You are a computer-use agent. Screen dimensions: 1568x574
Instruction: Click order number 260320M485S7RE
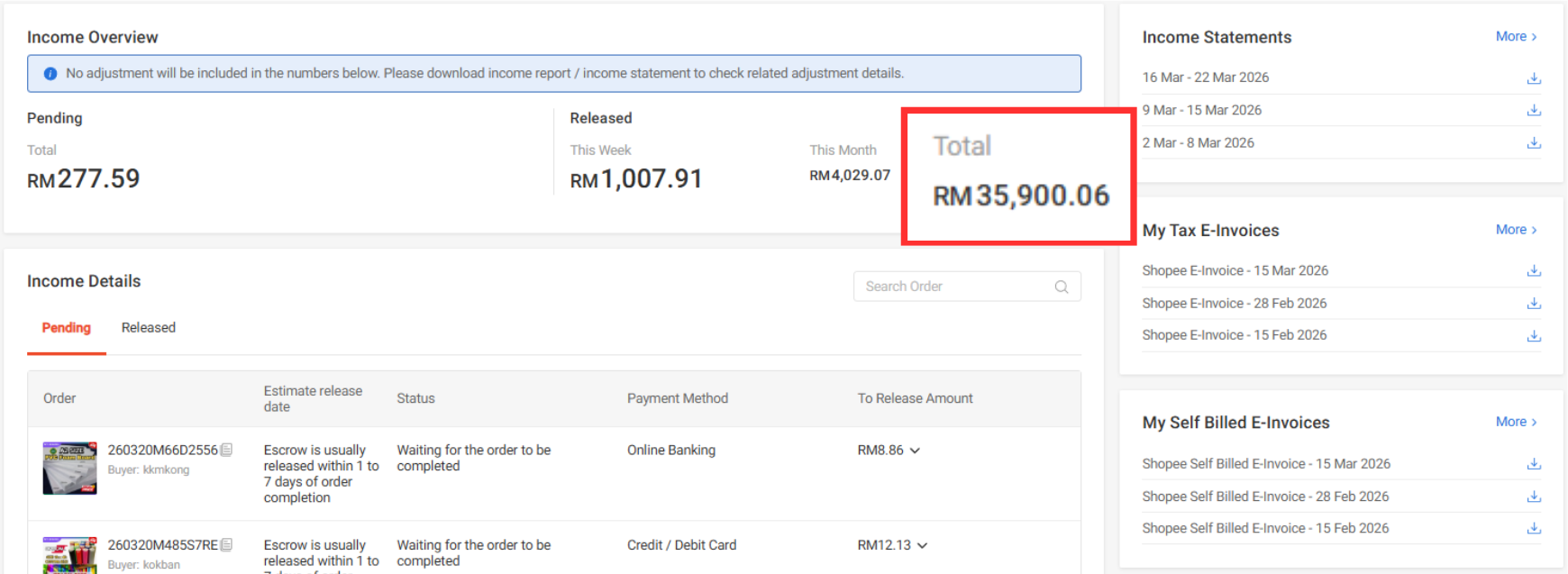pyautogui.click(x=163, y=545)
